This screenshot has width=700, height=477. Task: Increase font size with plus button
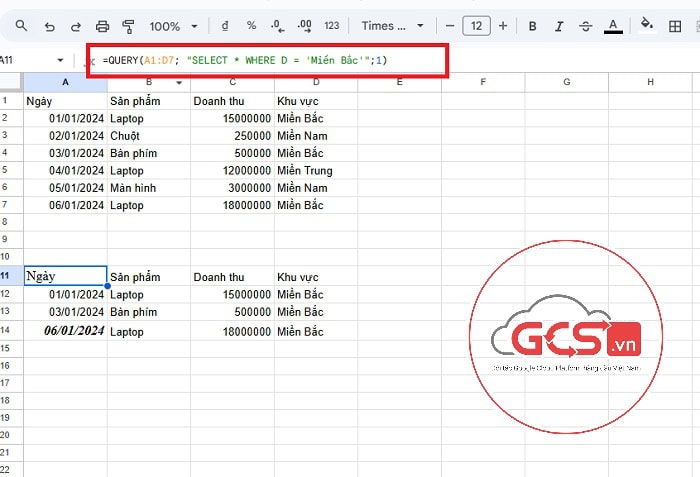[503, 26]
